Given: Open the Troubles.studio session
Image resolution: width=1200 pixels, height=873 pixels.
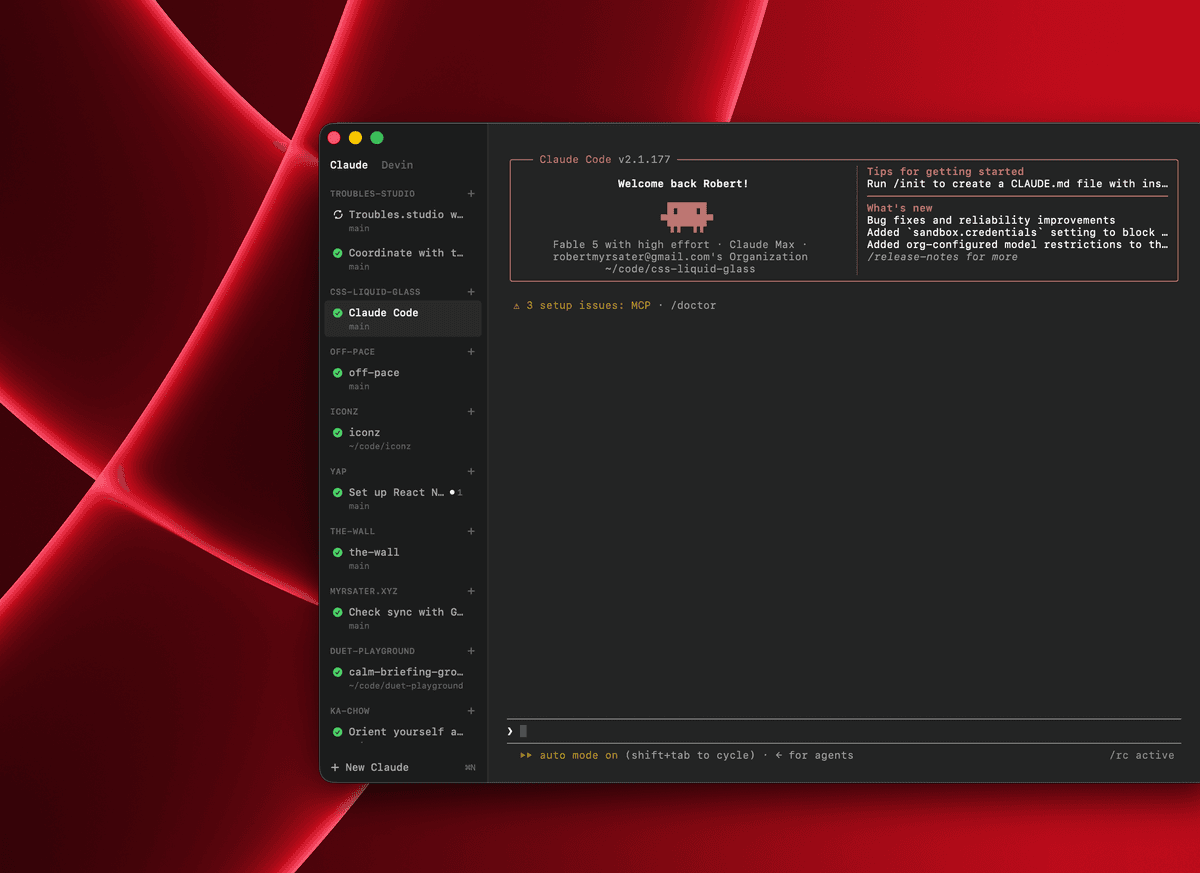Looking at the screenshot, I should tap(403, 220).
